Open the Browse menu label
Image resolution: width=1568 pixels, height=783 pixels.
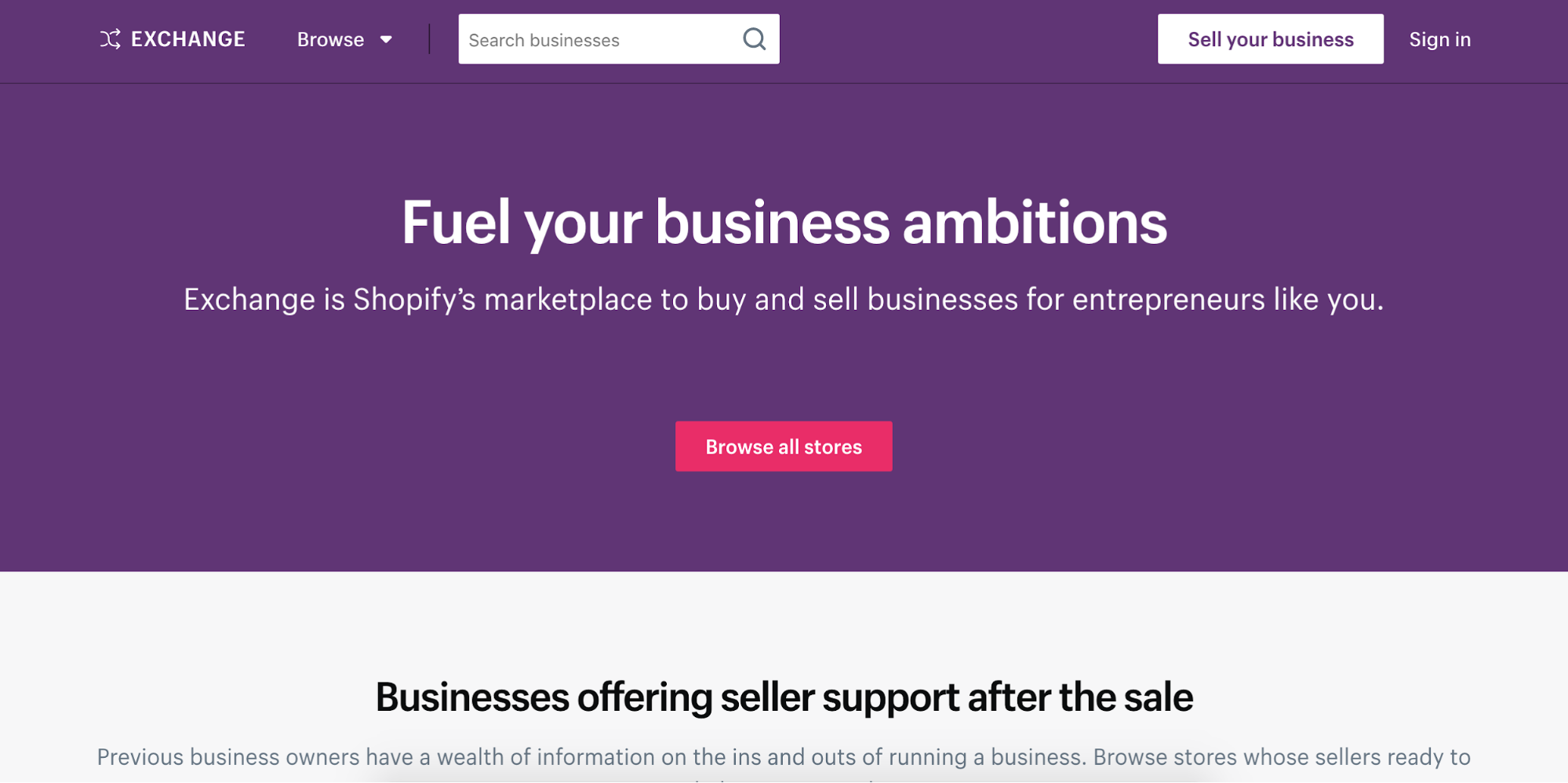pos(330,39)
